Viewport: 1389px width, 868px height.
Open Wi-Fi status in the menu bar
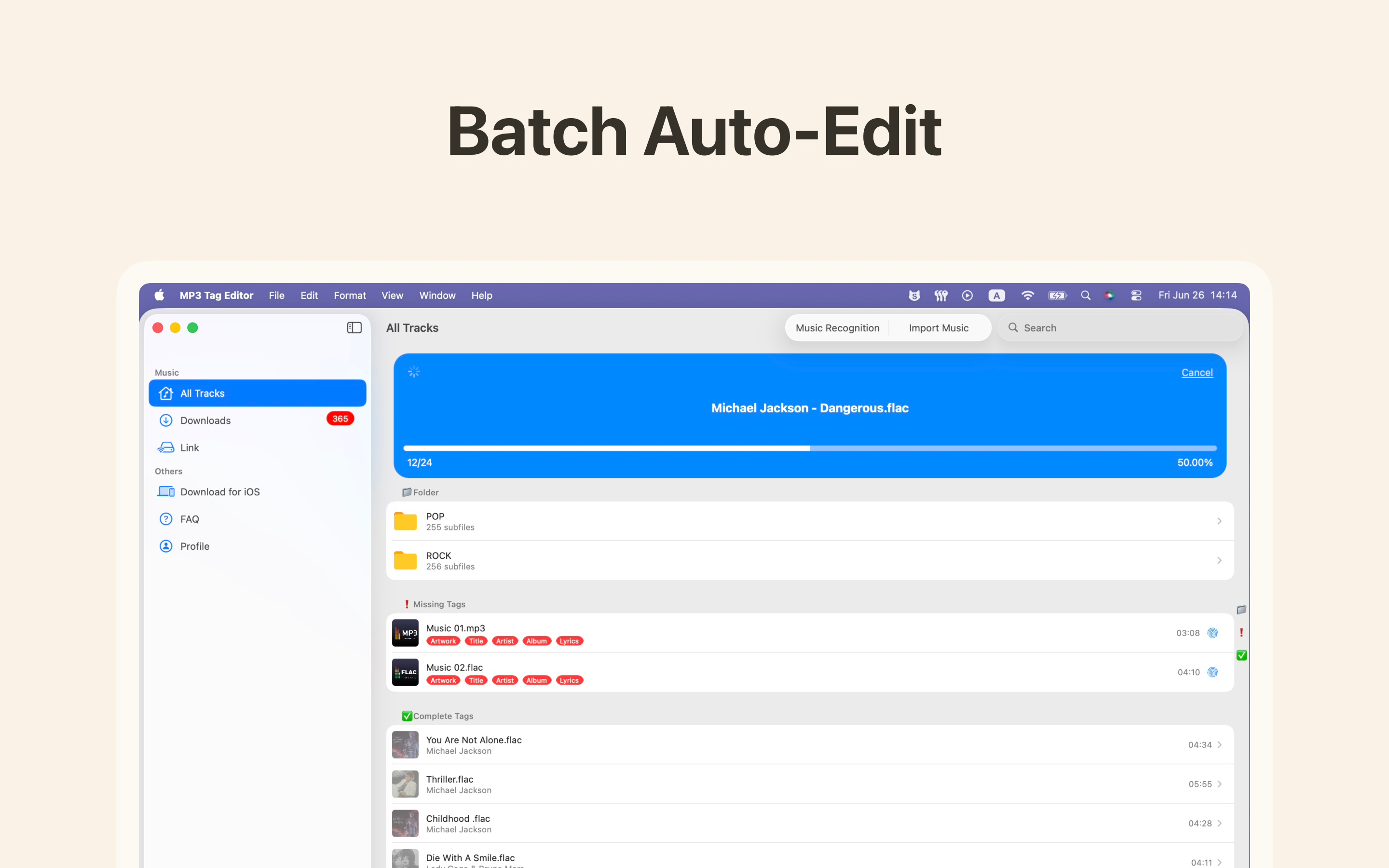1027,295
